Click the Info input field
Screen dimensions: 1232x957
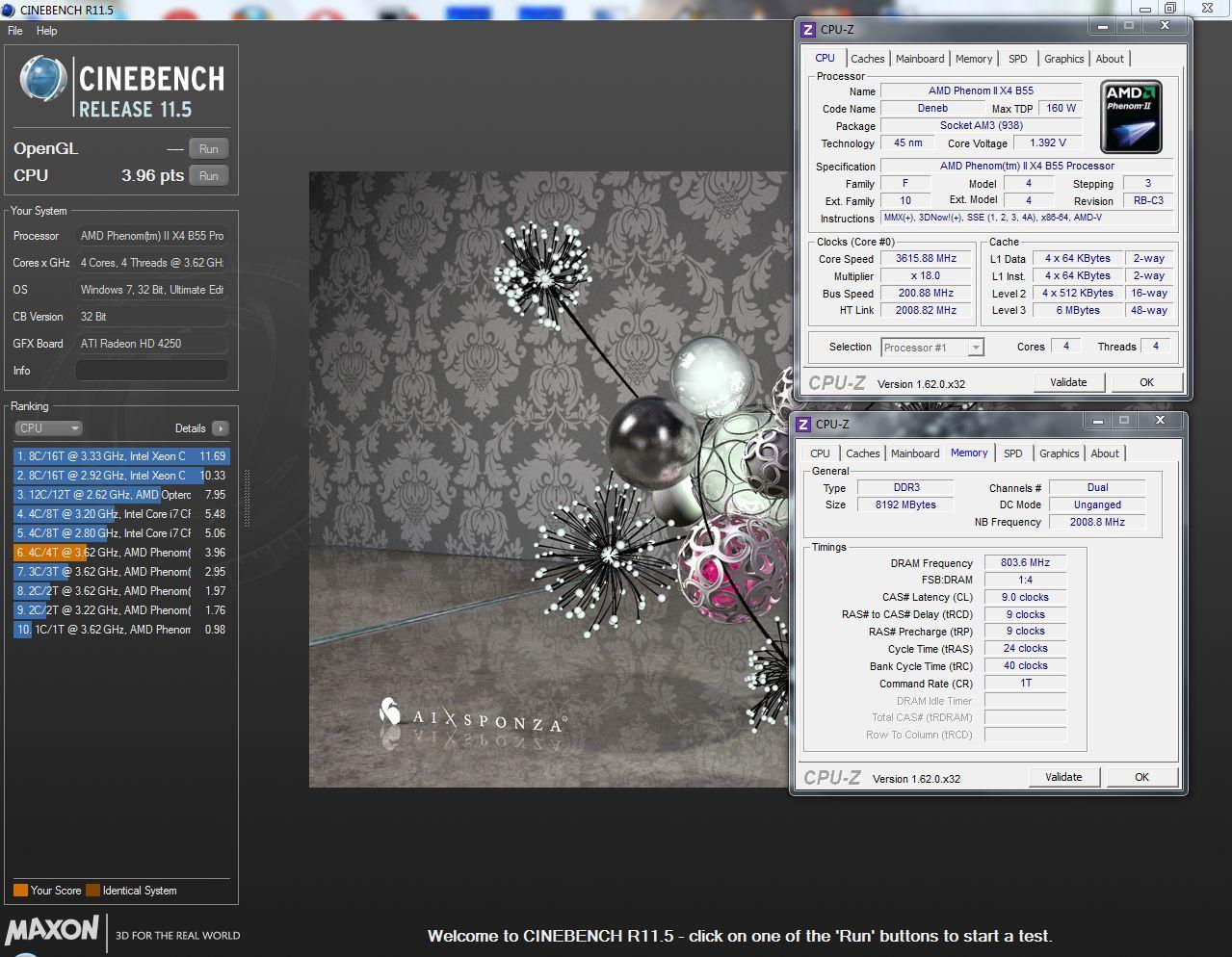pos(152,371)
